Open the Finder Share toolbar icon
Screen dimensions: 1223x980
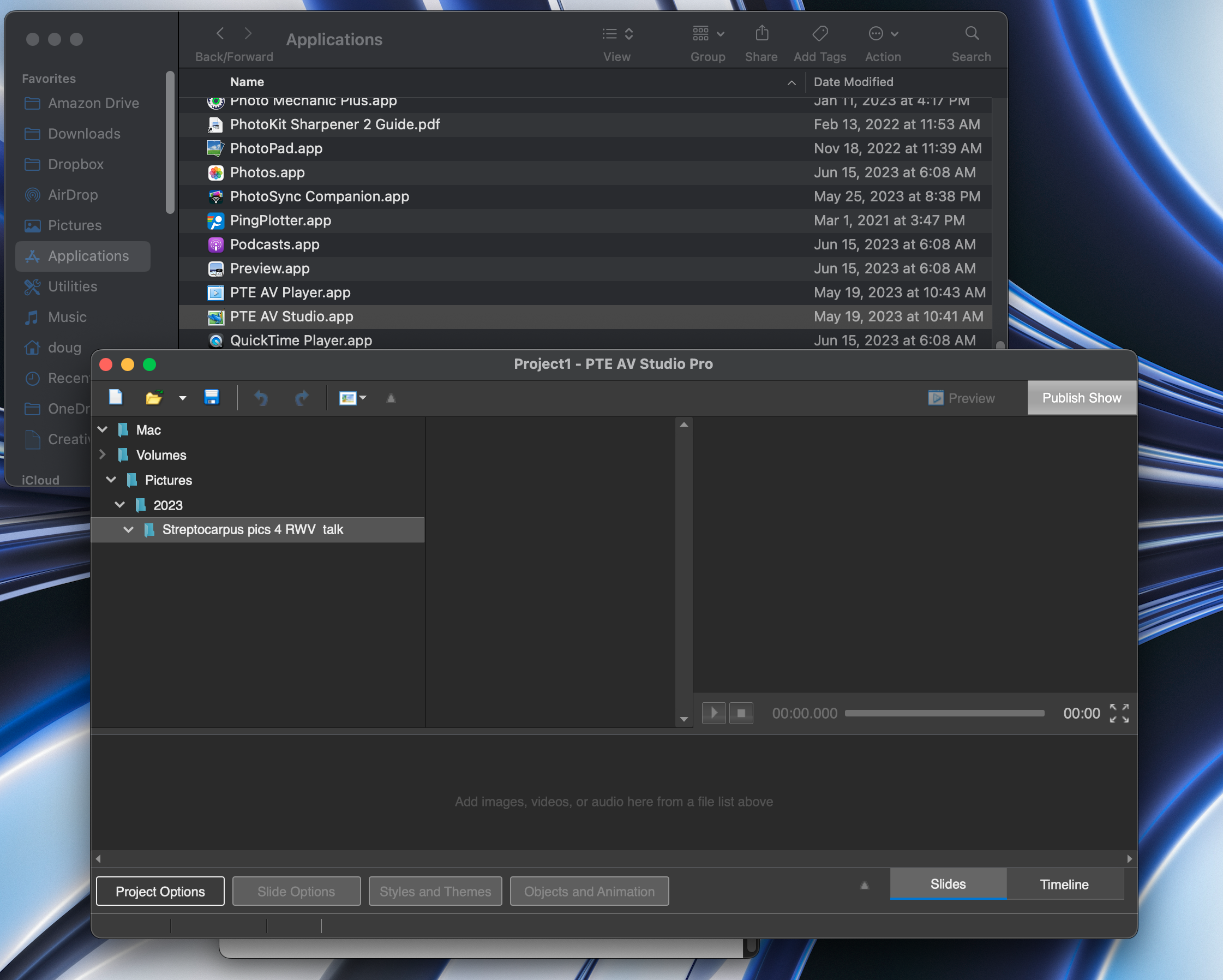(762, 34)
